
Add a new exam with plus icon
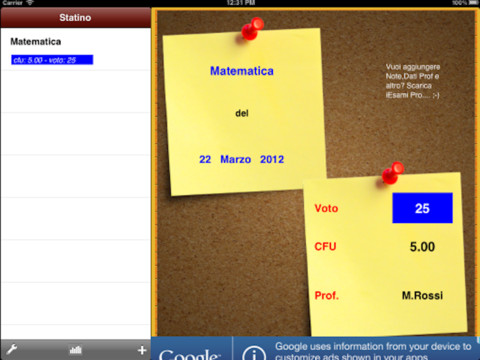point(142,350)
